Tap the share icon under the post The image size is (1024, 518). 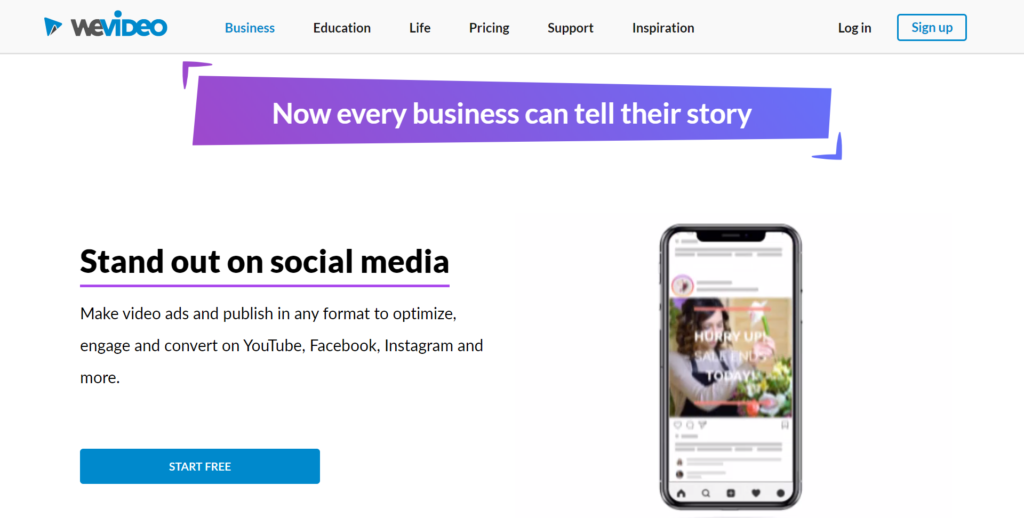click(700, 425)
